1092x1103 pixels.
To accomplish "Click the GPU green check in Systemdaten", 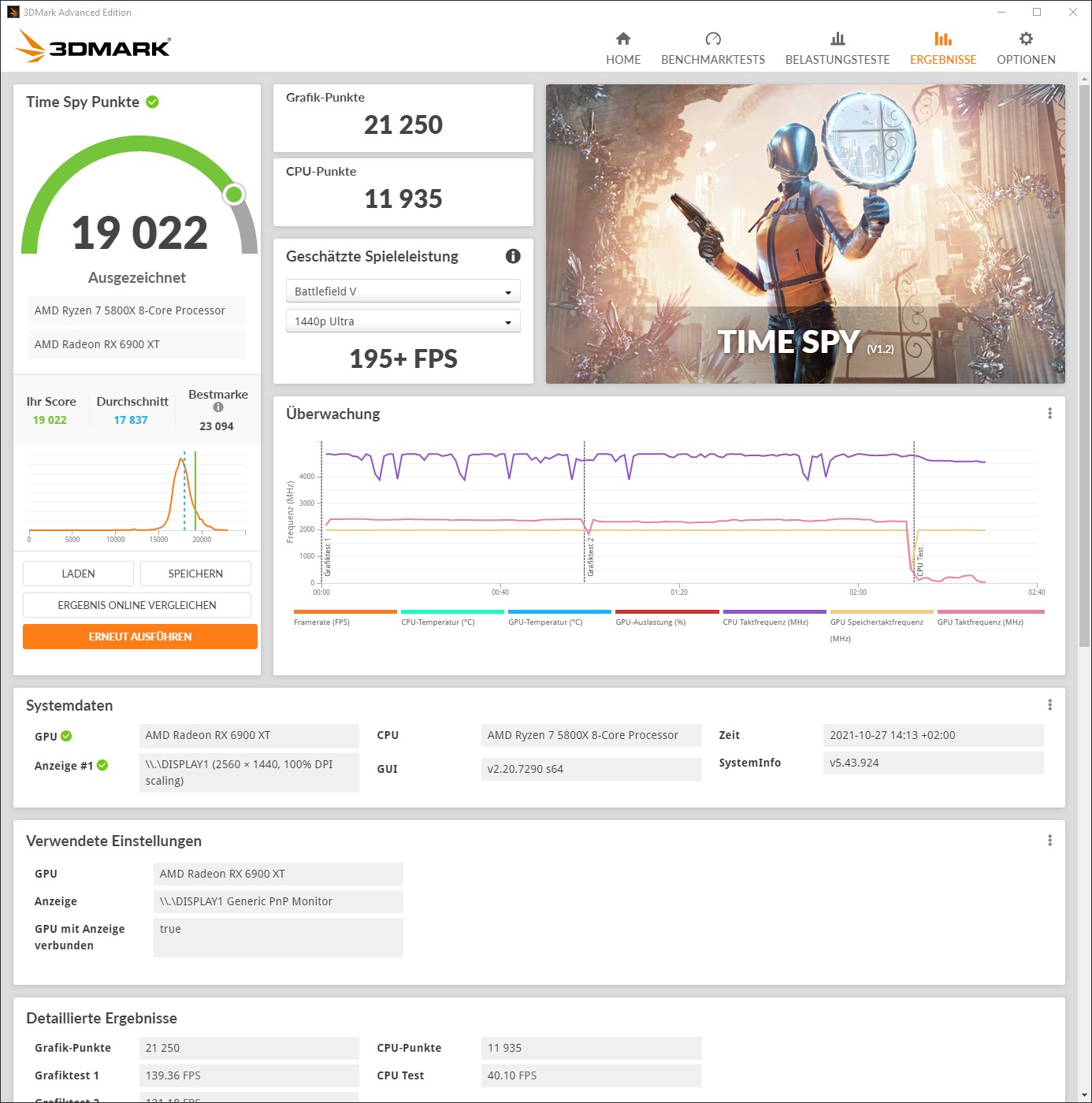I will pos(66,736).
